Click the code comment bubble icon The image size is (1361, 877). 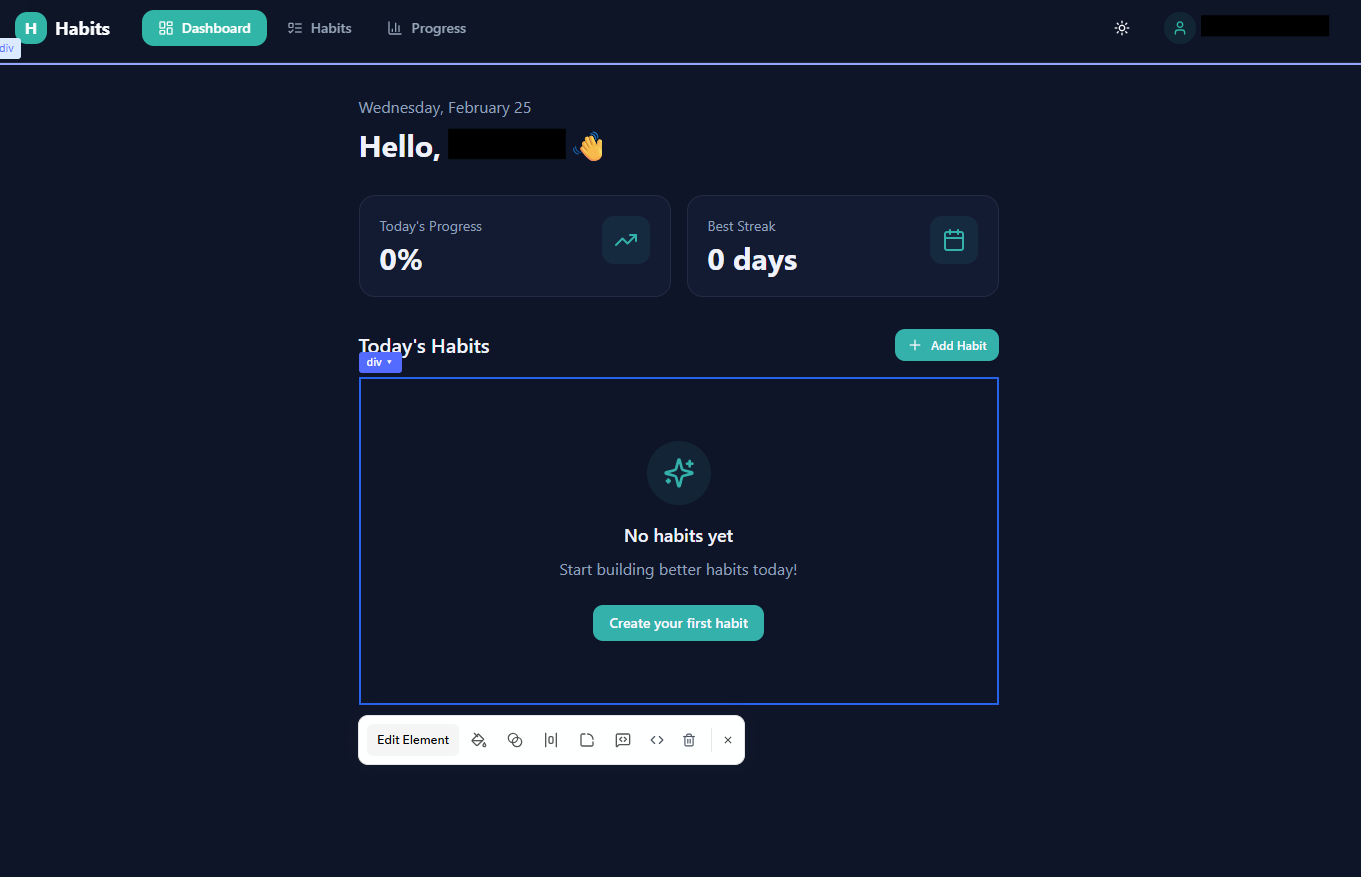[623, 740]
